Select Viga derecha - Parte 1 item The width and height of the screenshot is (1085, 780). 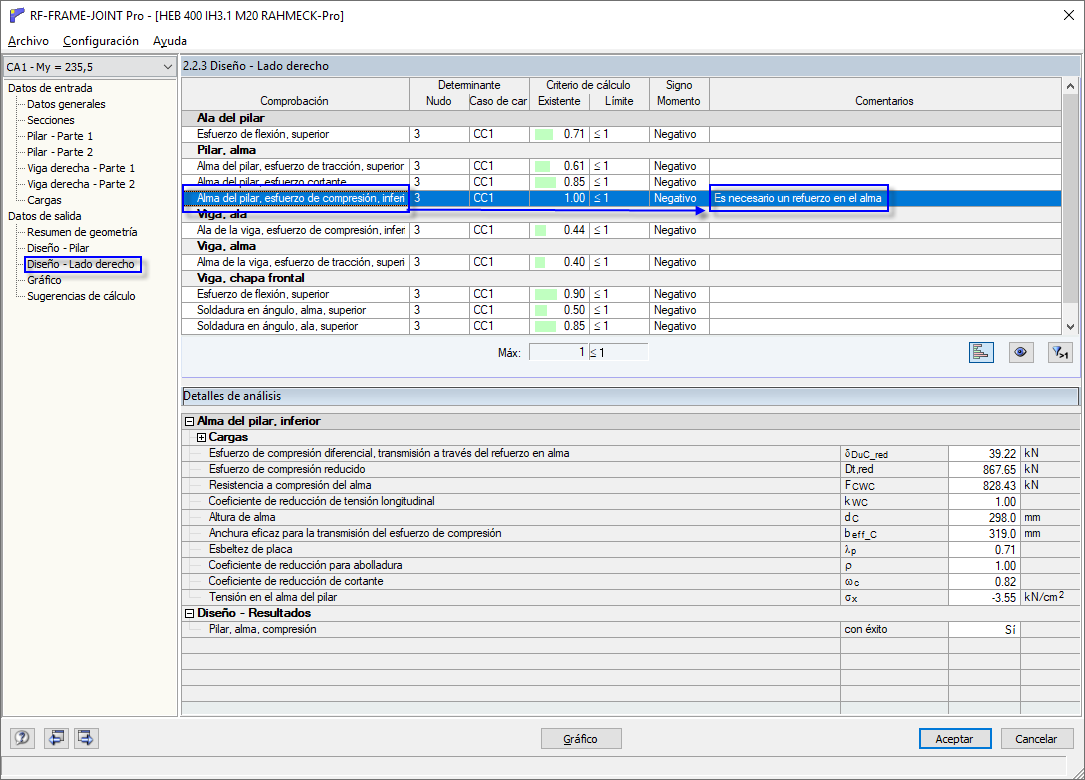(81, 167)
